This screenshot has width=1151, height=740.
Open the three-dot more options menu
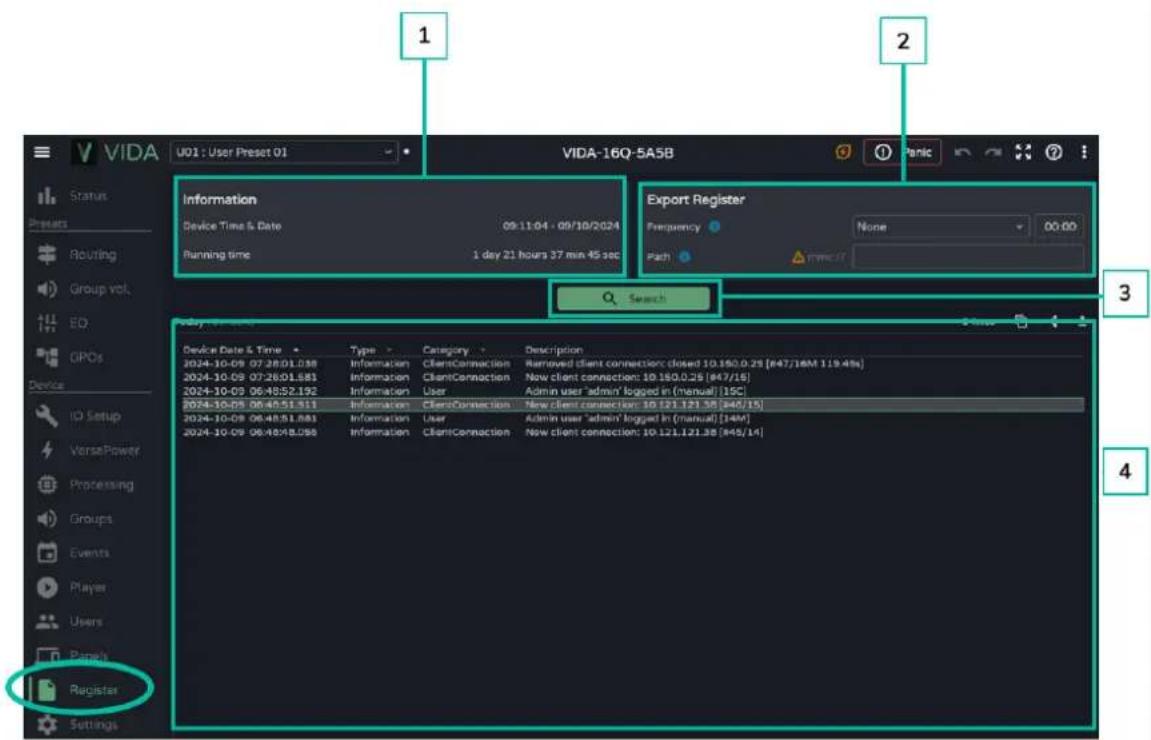1084,152
